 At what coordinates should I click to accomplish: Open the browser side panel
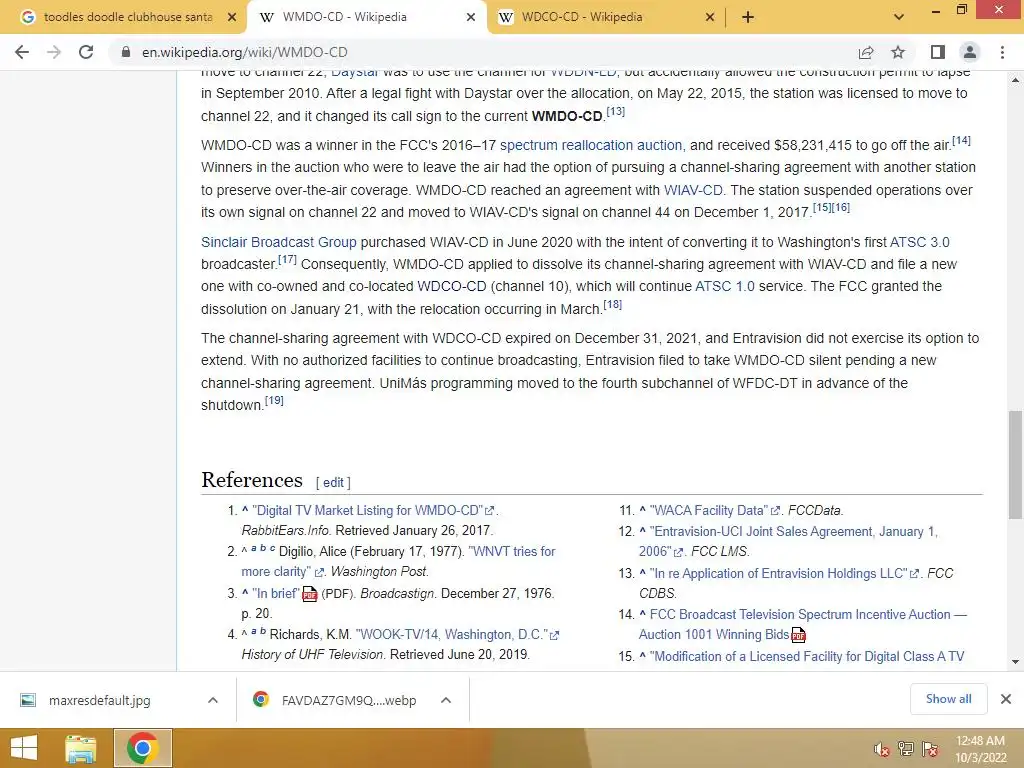tap(938, 52)
